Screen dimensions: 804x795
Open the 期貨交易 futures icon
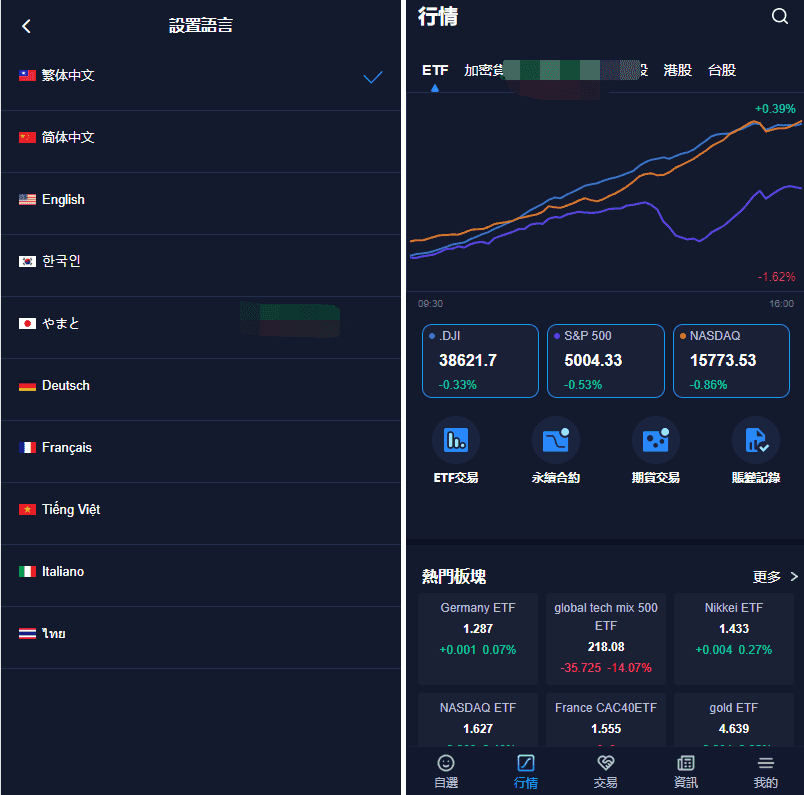656,440
